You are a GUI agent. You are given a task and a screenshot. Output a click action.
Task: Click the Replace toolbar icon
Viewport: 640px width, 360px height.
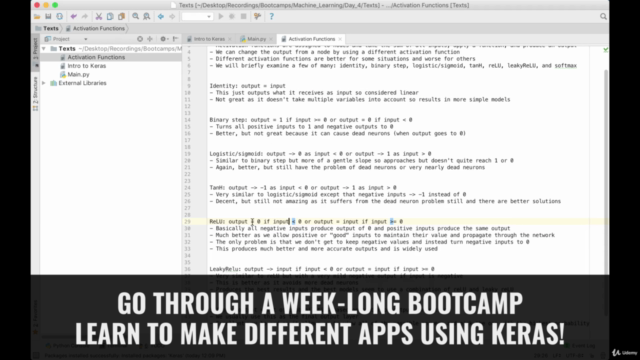147,16
